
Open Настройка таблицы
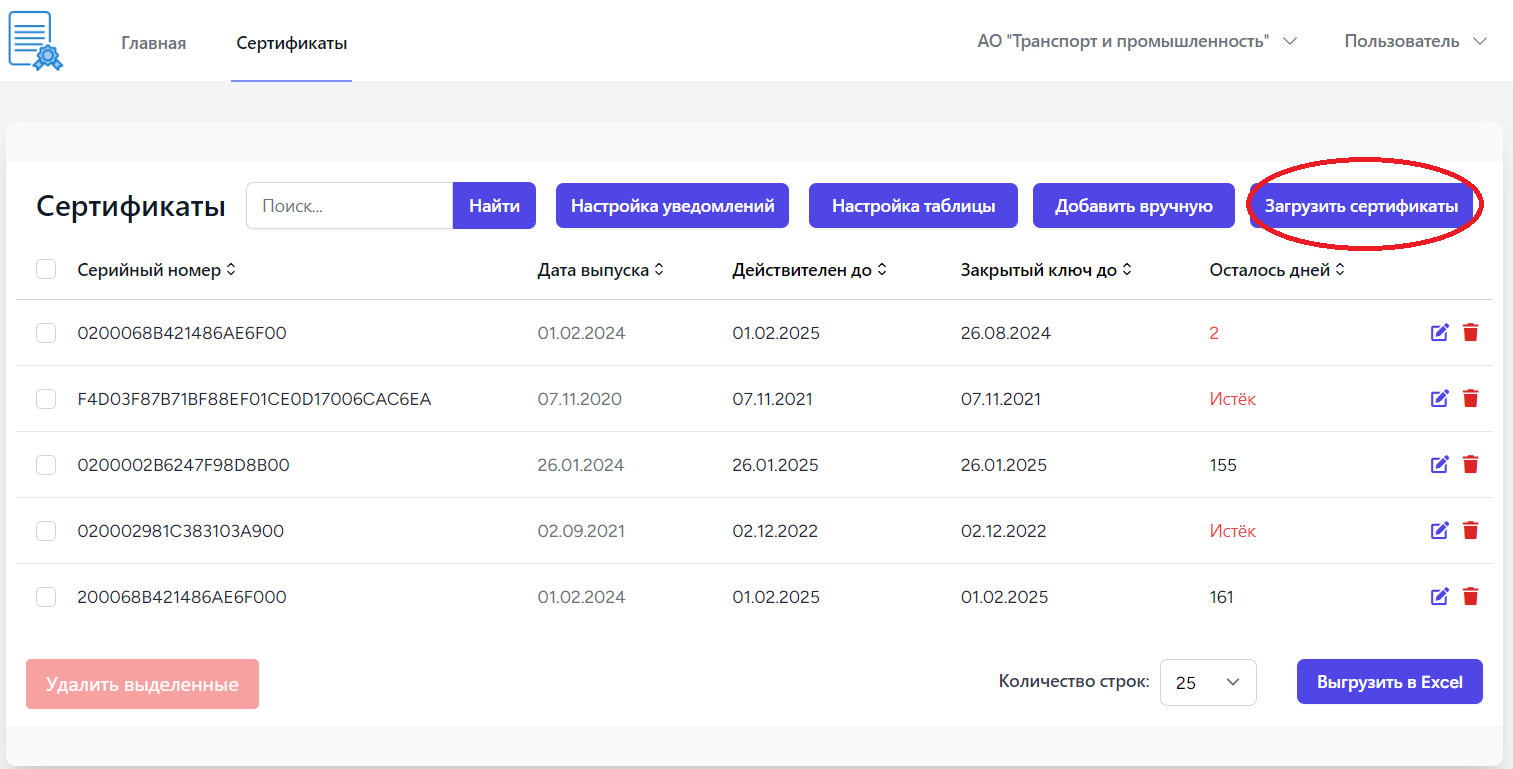913,206
